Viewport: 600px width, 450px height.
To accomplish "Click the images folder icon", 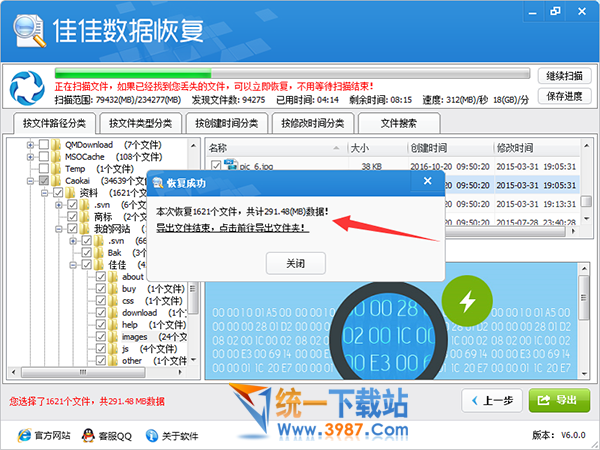I will [x=113, y=337].
